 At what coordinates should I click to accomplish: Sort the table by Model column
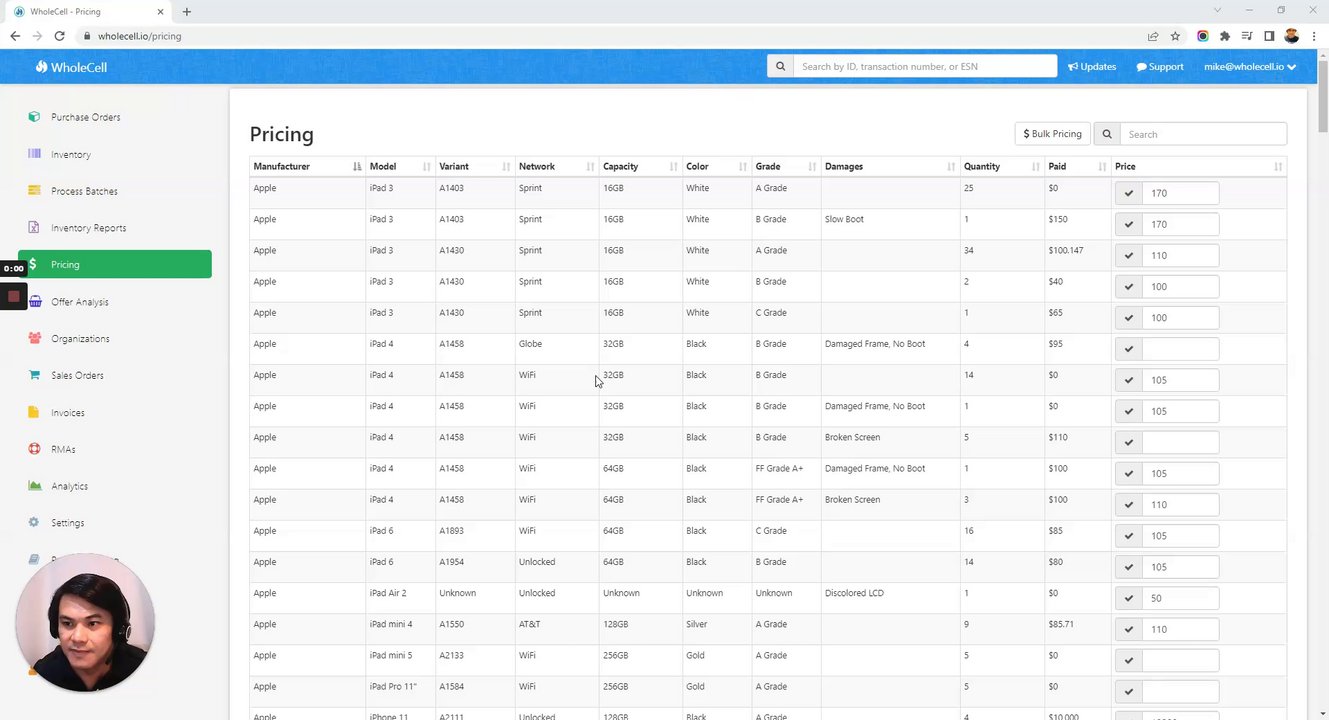click(x=400, y=166)
